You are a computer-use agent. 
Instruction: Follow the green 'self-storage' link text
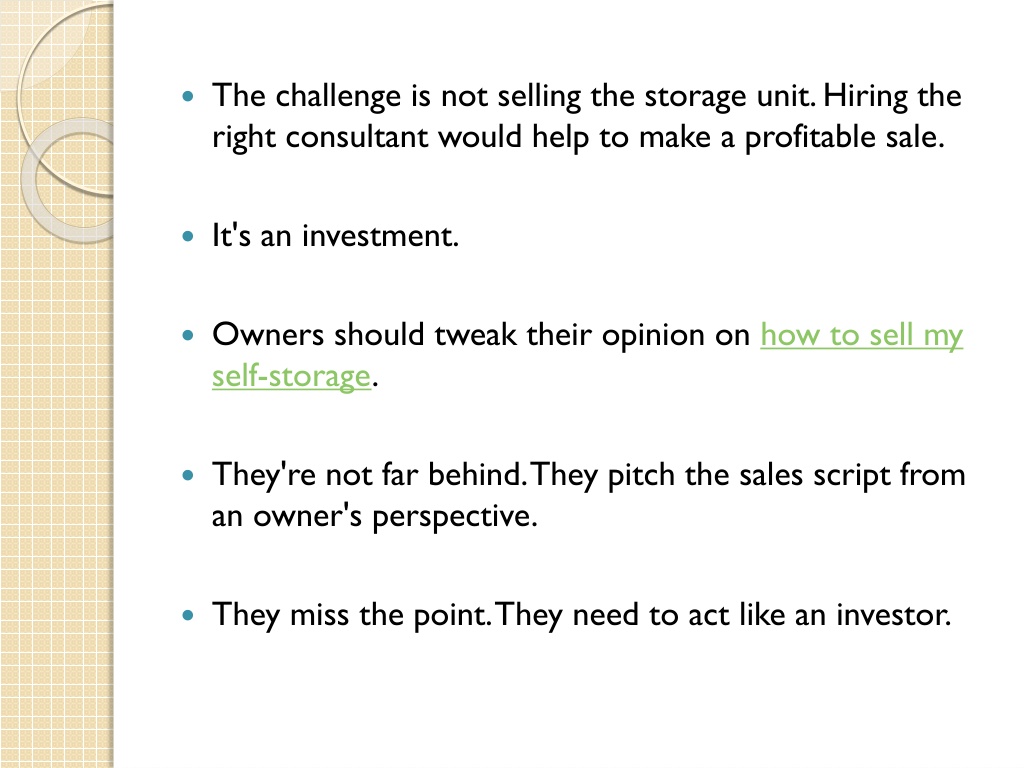(x=291, y=377)
